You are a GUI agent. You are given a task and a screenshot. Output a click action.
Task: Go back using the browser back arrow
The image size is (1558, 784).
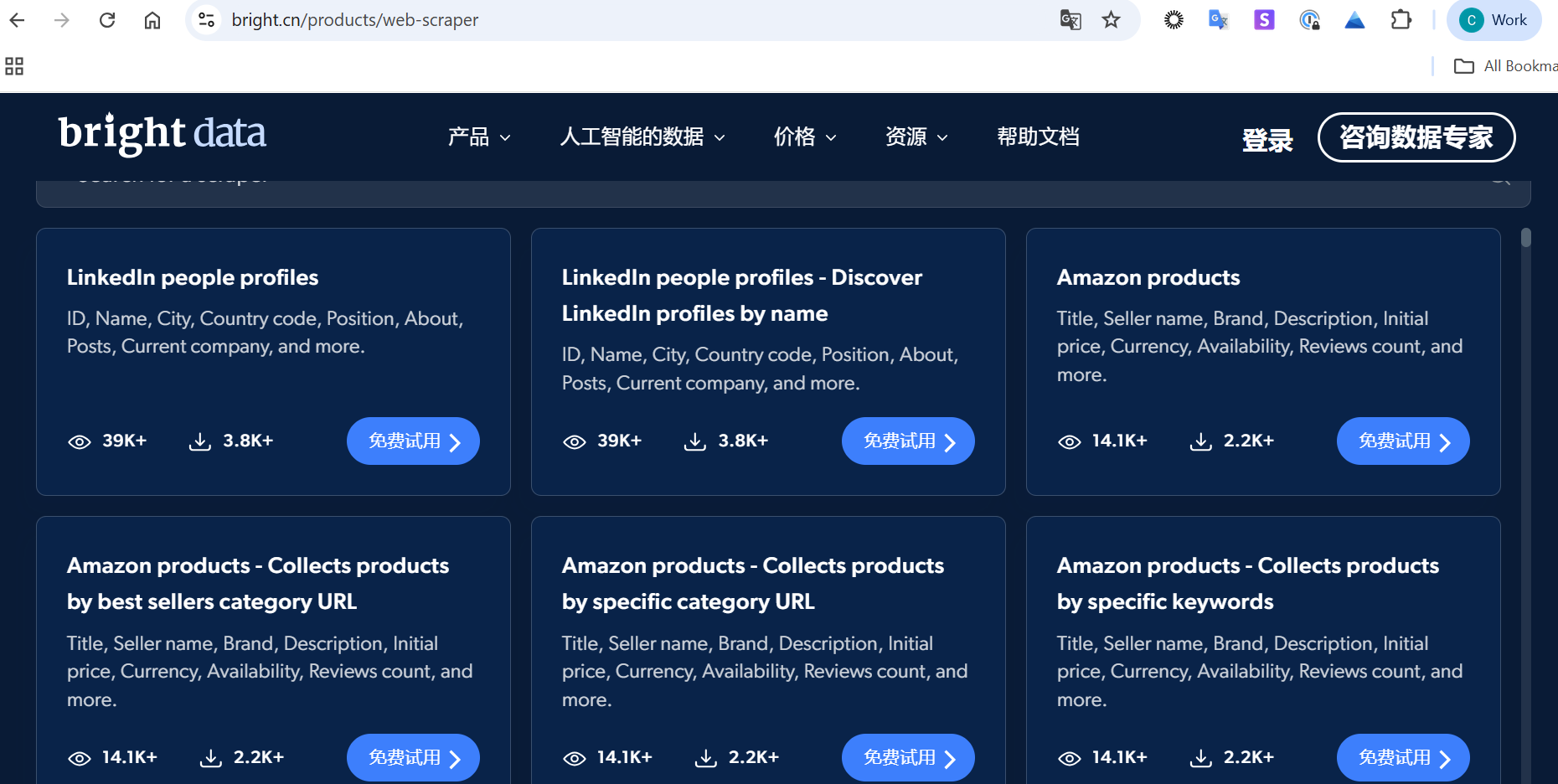[17, 20]
